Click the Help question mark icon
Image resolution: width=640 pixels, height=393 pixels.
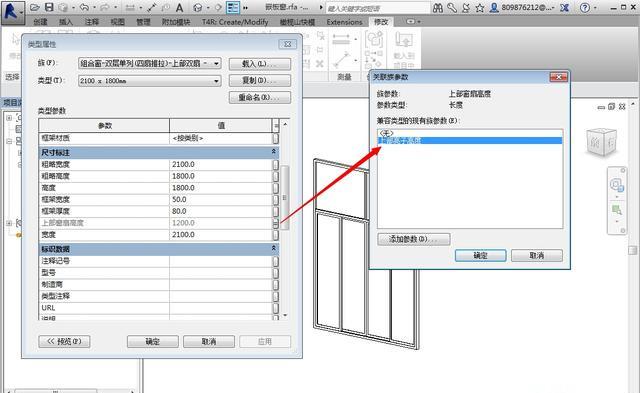[x=585, y=7]
